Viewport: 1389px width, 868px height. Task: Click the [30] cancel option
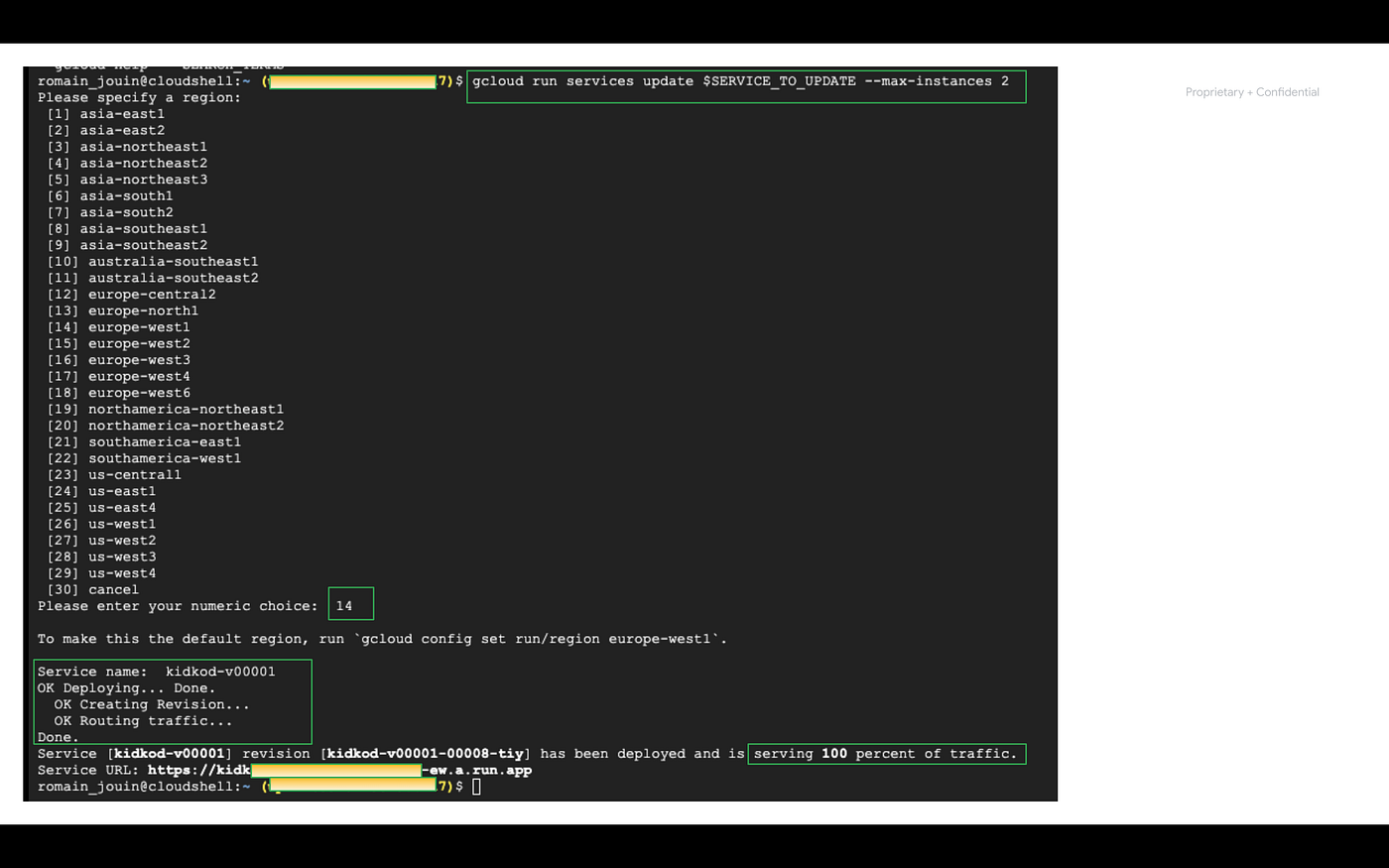coord(93,589)
